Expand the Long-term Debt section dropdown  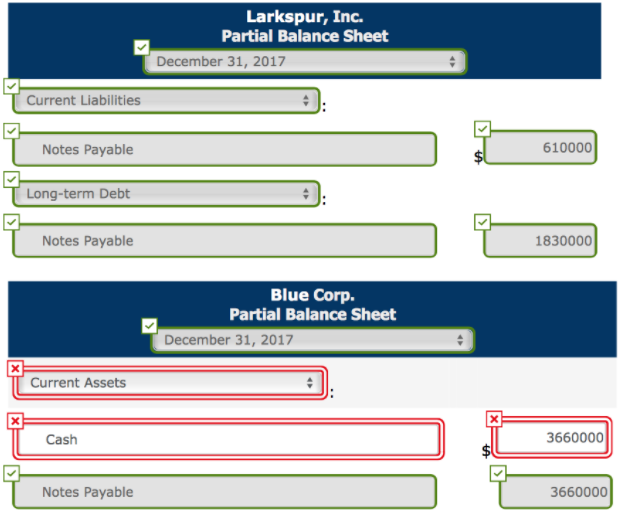pos(166,194)
